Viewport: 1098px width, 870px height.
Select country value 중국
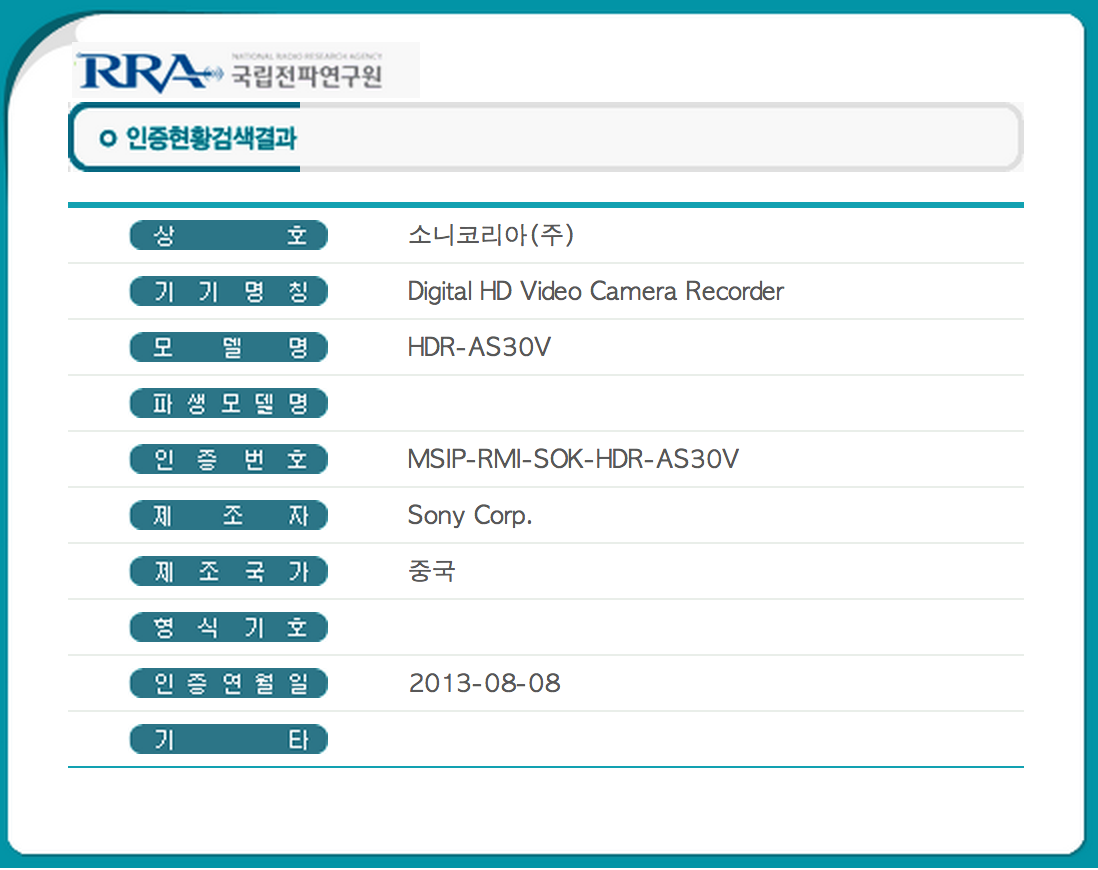pyautogui.click(x=431, y=571)
